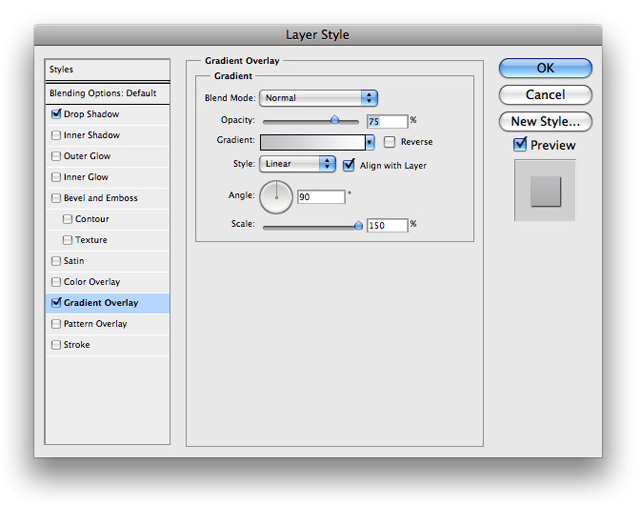640x505 pixels.
Task: Tick the Color Overlay checkbox
Action: 56,282
